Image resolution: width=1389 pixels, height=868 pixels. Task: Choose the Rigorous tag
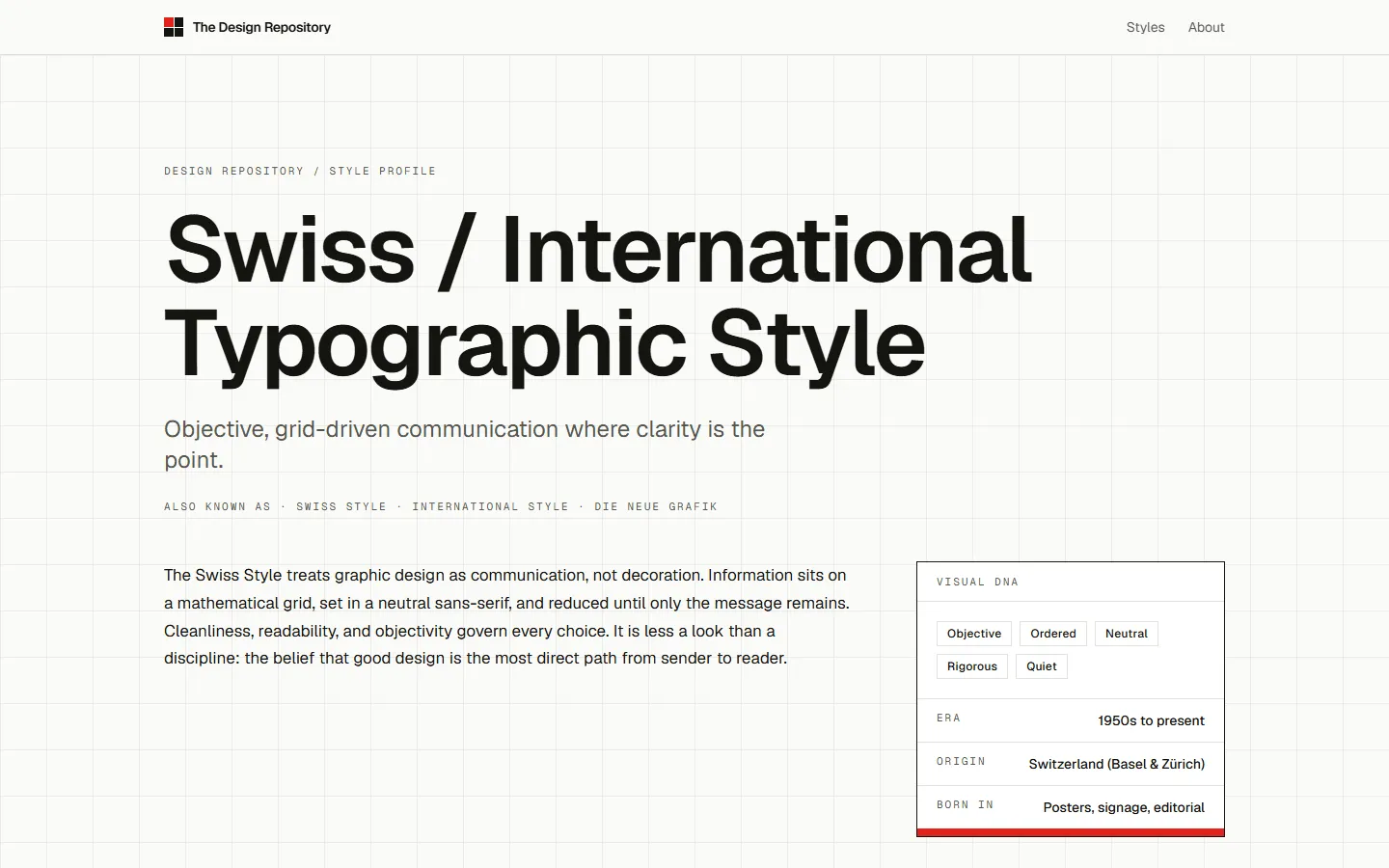click(x=972, y=666)
